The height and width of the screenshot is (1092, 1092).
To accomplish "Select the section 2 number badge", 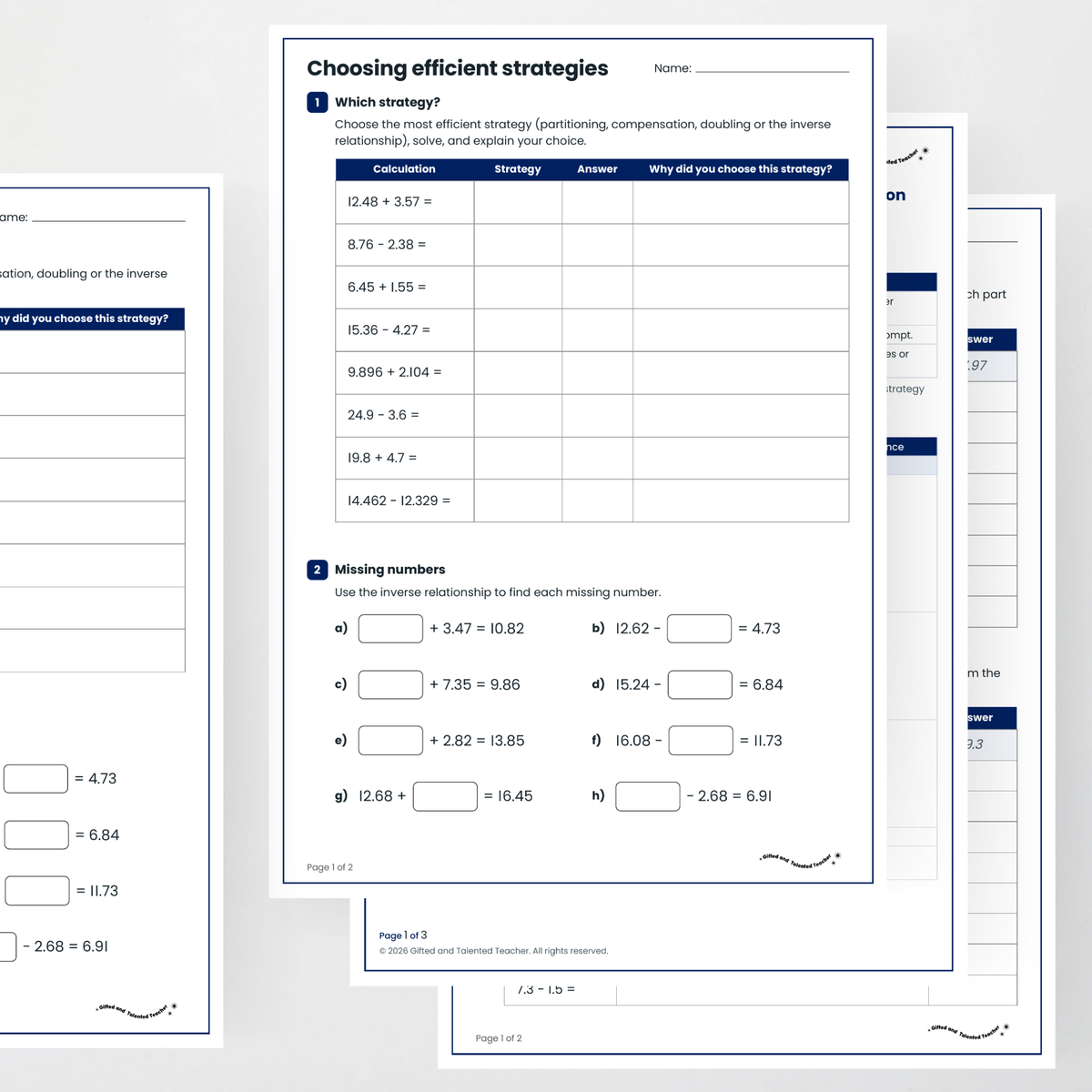I will point(317,570).
